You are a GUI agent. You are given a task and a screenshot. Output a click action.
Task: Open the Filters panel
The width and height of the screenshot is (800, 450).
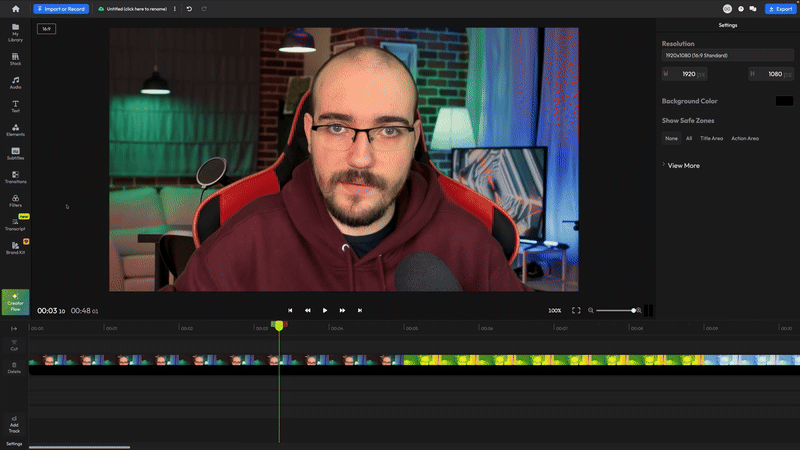tap(15, 201)
